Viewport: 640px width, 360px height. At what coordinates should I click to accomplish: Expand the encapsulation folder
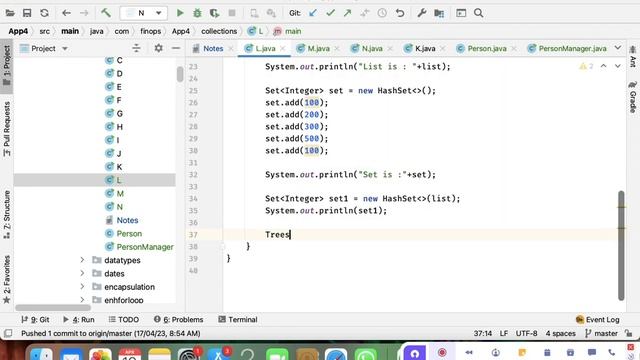click(82, 287)
